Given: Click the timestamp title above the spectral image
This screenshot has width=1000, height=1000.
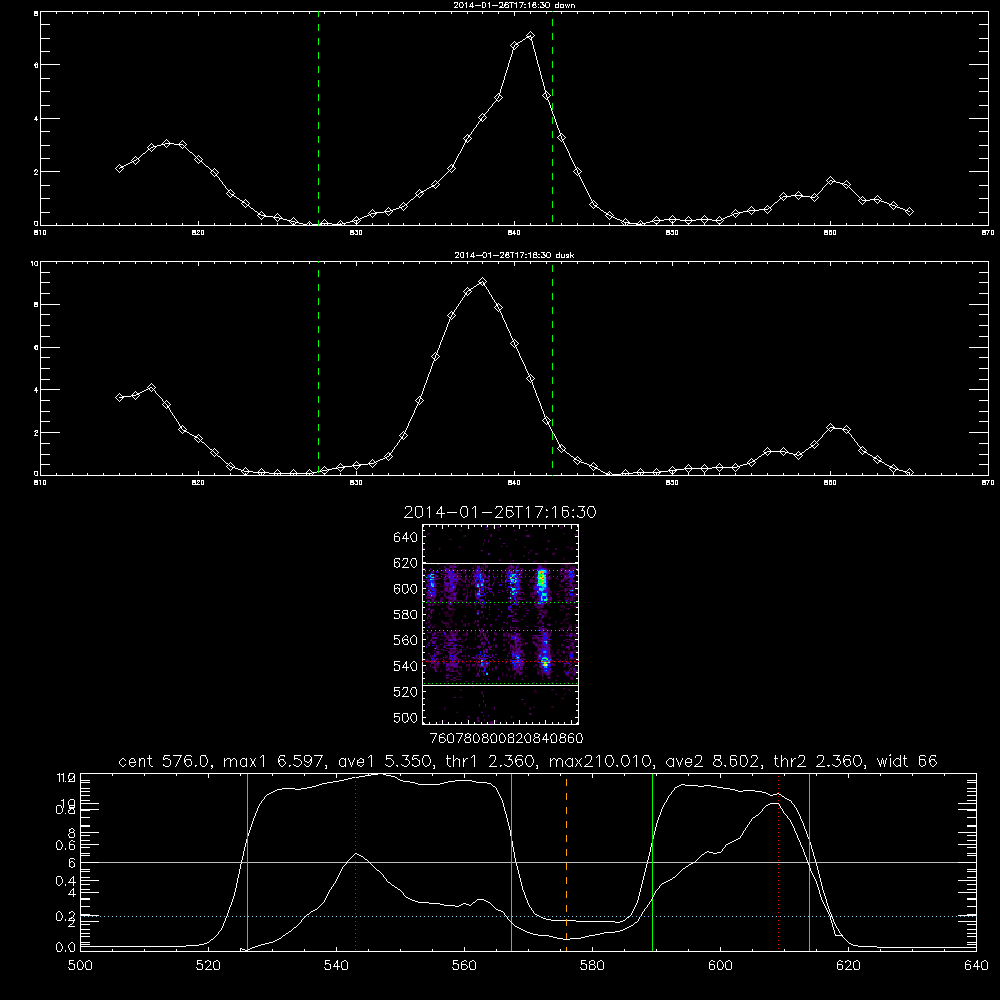Looking at the screenshot, I should [500, 512].
